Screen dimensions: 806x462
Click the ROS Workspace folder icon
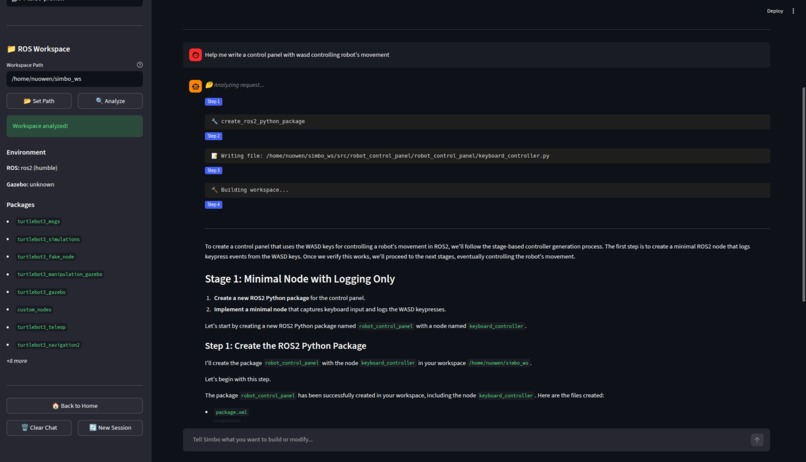click(11, 49)
